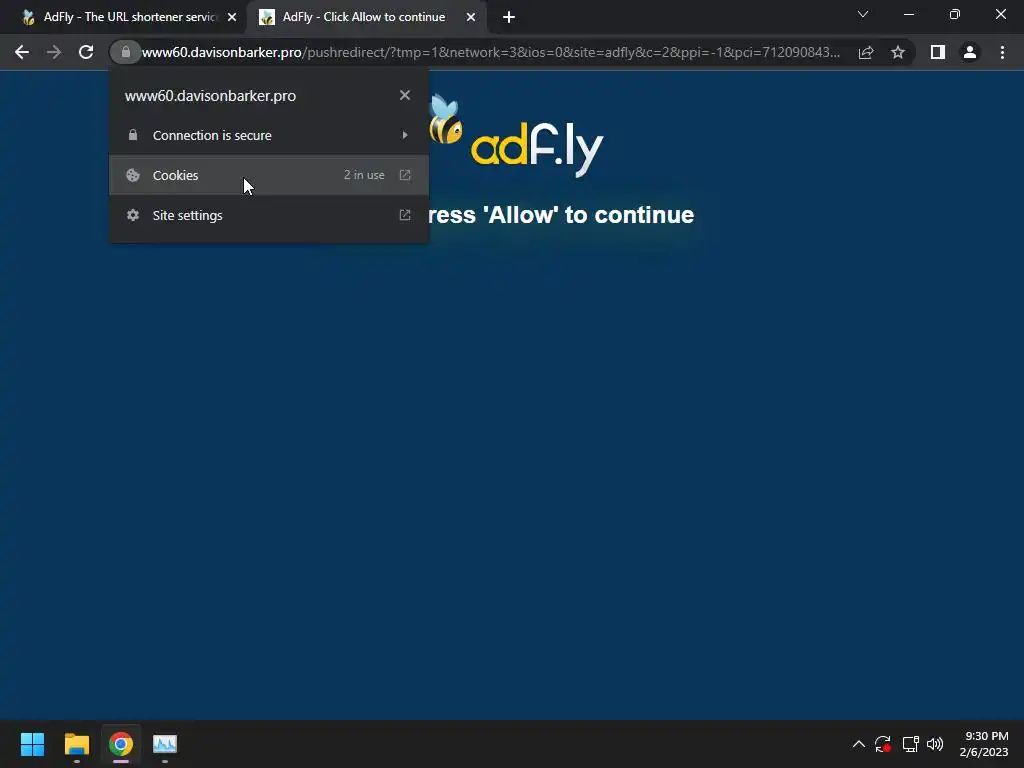Open the Windows Start menu
Screen dimensions: 1024x768
coord(32,744)
